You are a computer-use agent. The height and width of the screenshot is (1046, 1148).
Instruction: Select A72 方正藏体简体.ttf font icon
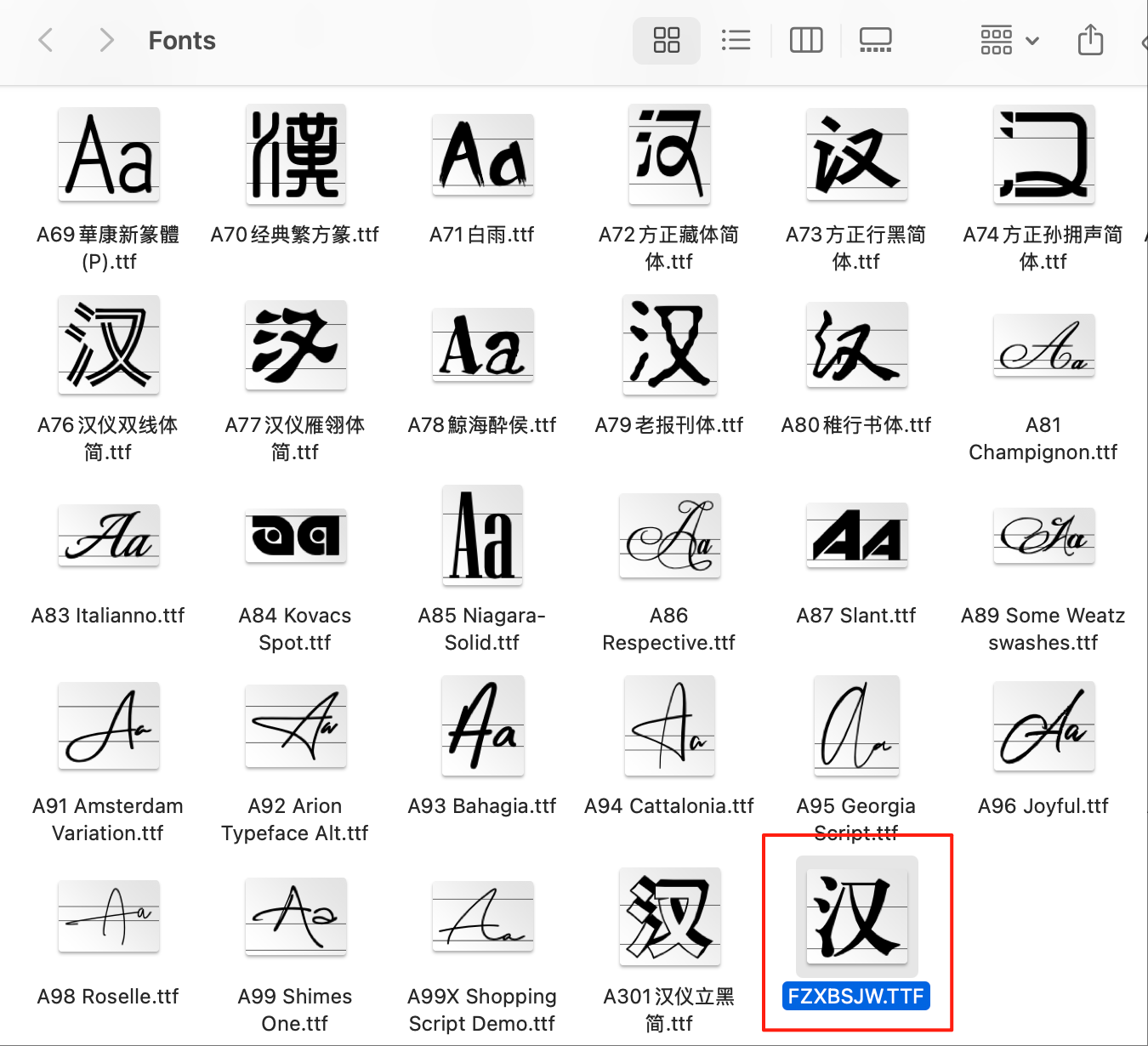[x=670, y=155]
